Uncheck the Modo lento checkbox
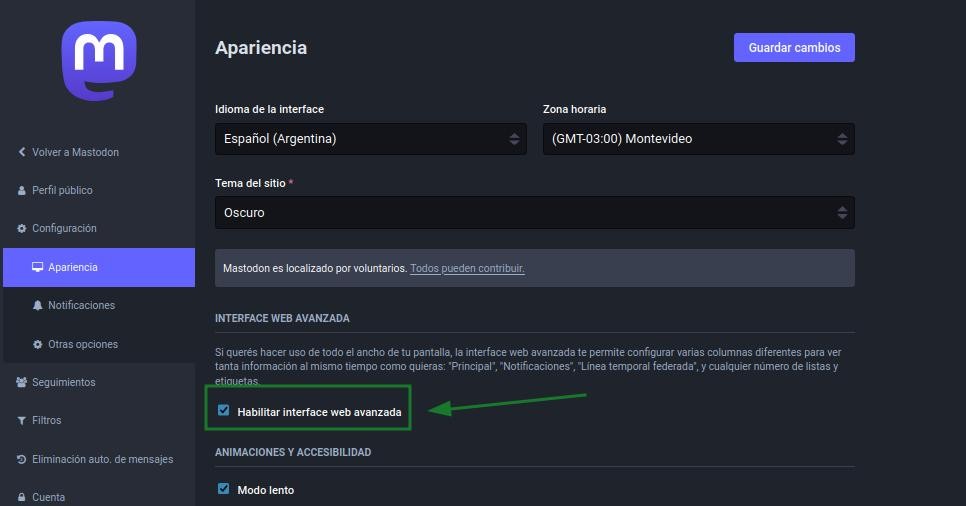This screenshot has height=506, width=966. (x=223, y=489)
